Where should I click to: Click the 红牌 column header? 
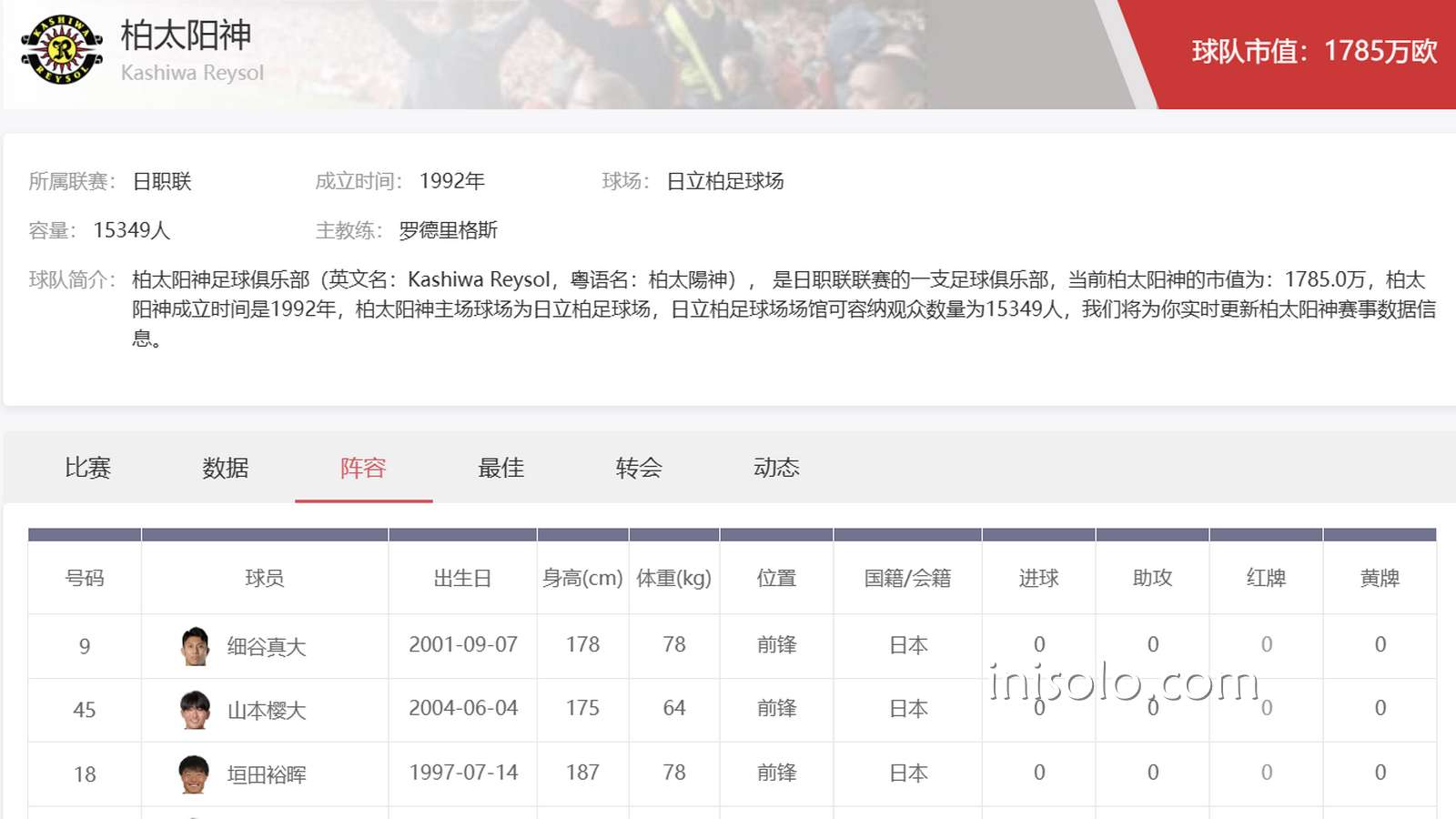(x=1266, y=578)
